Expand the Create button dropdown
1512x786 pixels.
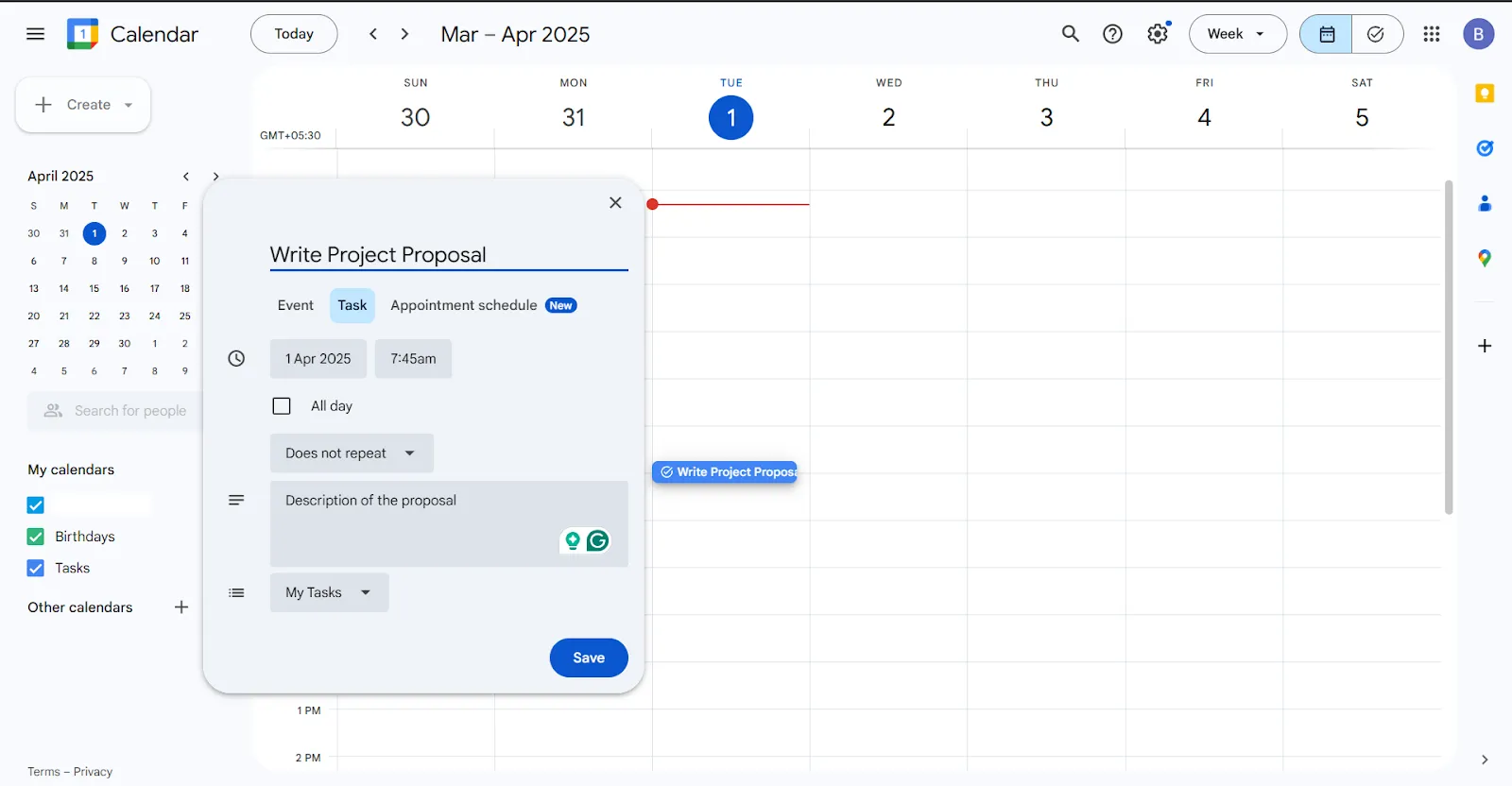pyautogui.click(x=129, y=105)
